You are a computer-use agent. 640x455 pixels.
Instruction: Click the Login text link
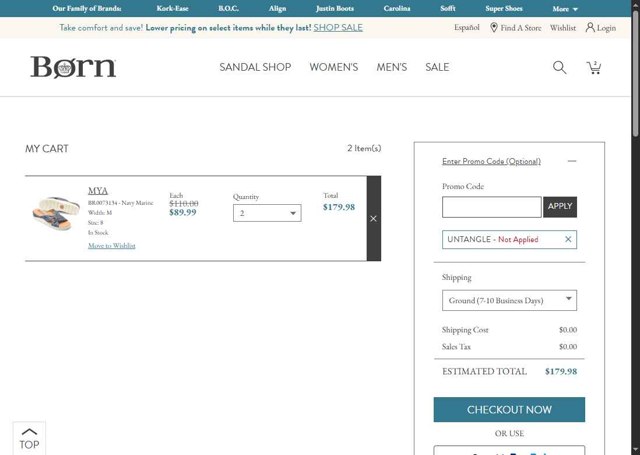(606, 28)
